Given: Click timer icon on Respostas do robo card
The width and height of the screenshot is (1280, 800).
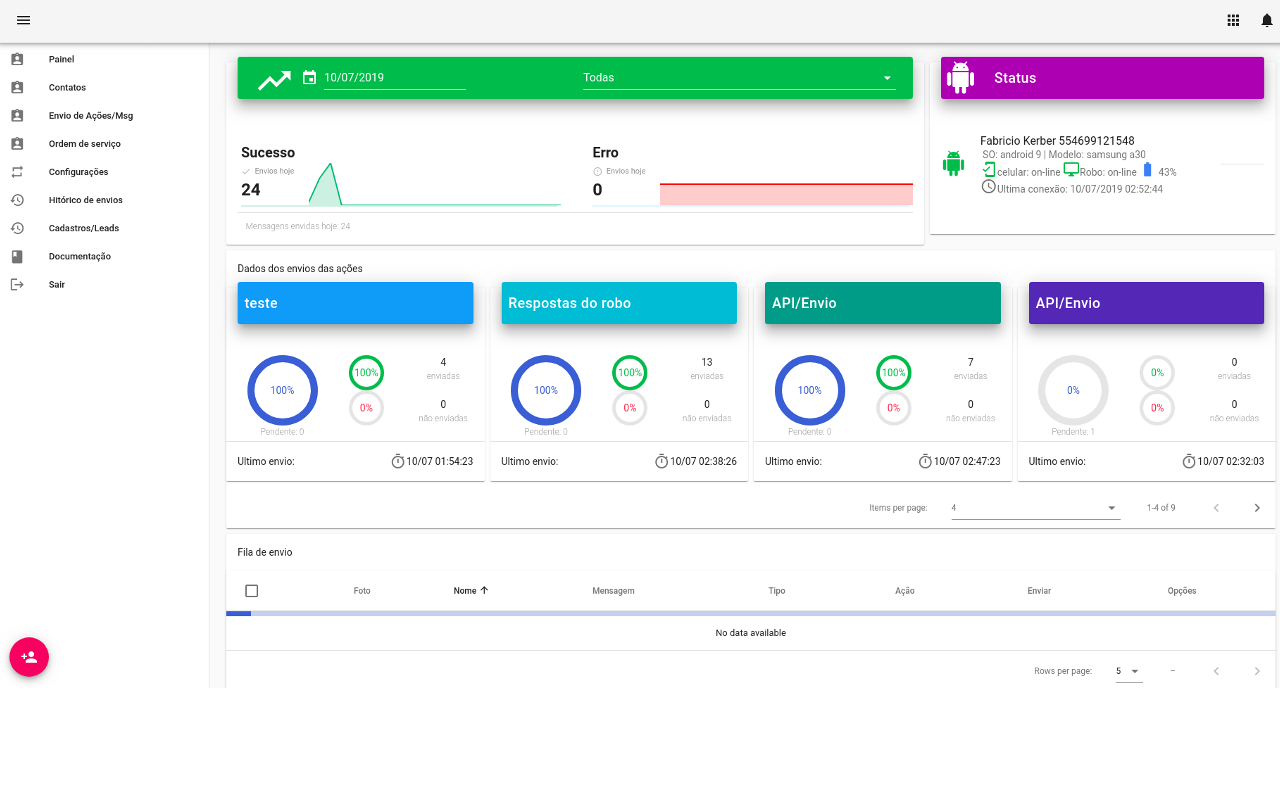Looking at the screenshot, I should point(662,461).
